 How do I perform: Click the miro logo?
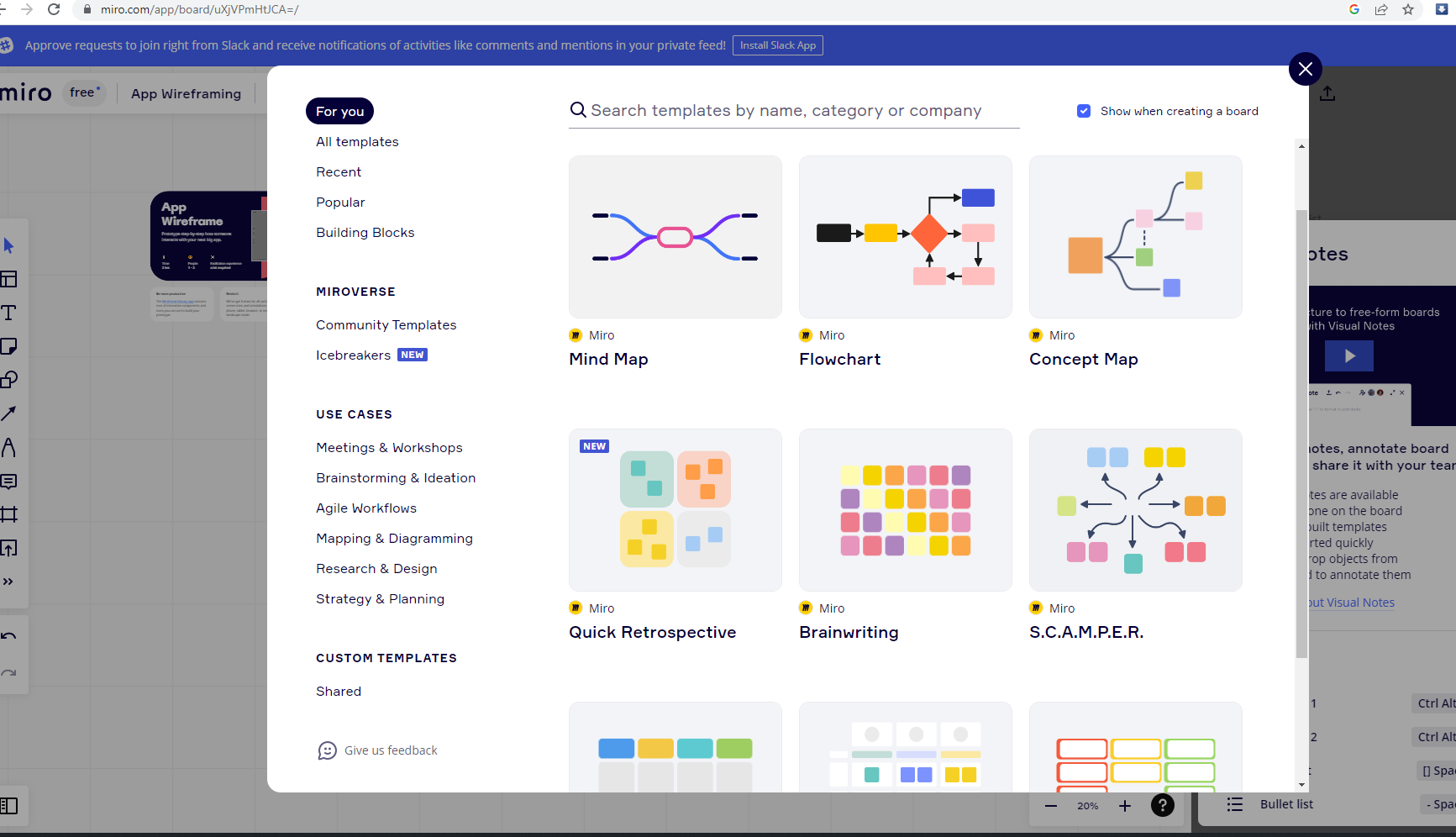click(x=26, y=92)
